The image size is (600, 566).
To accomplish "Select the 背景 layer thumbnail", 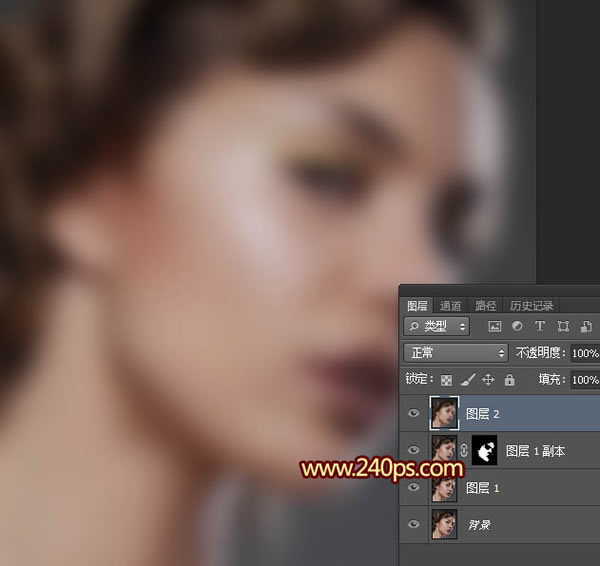I will (x=444, y=524).
